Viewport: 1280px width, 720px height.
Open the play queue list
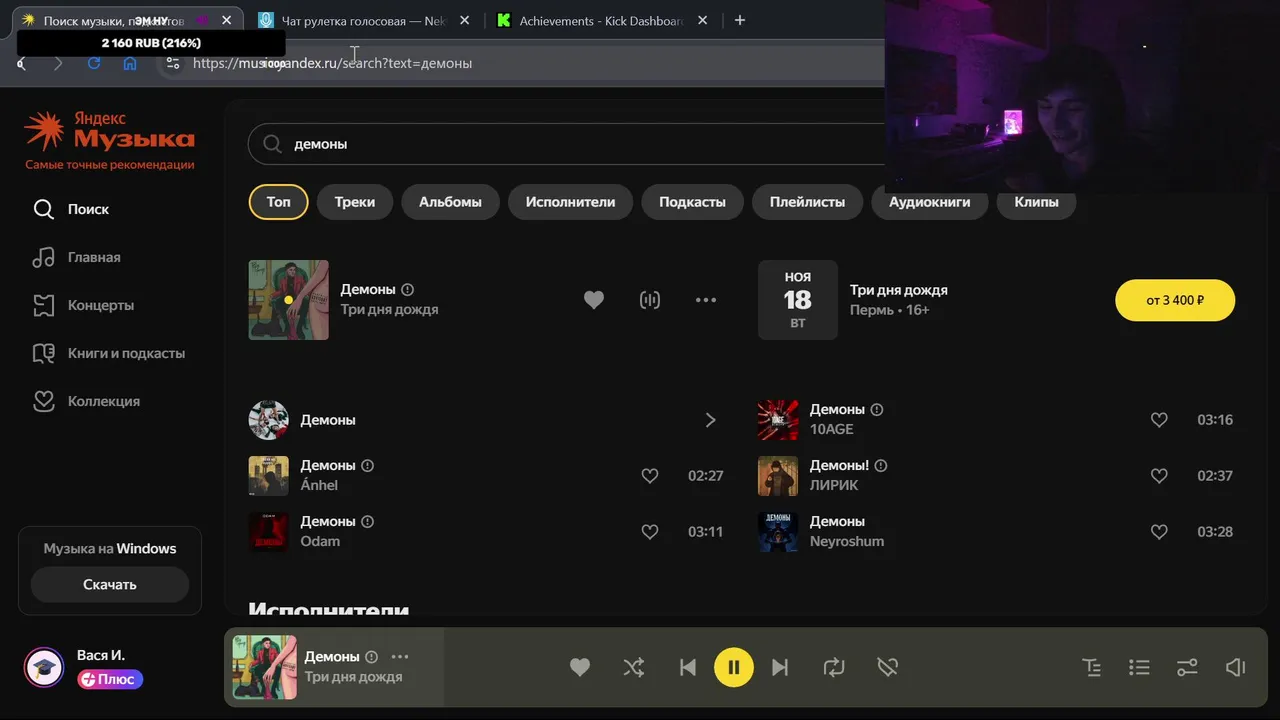[1139, 667]
